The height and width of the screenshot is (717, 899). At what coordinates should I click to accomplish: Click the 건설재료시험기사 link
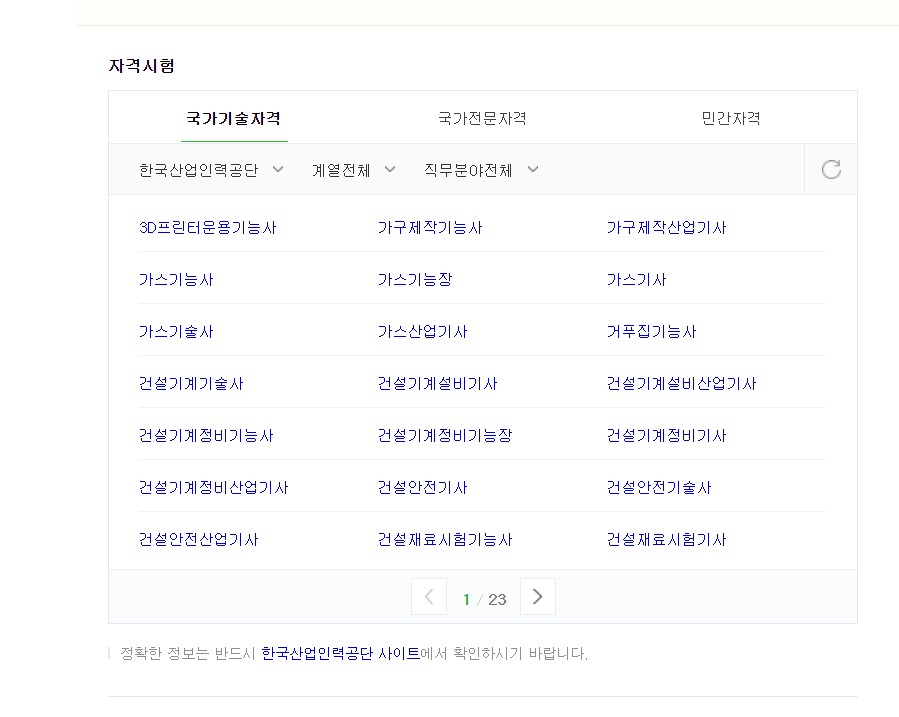coord(666,539)
